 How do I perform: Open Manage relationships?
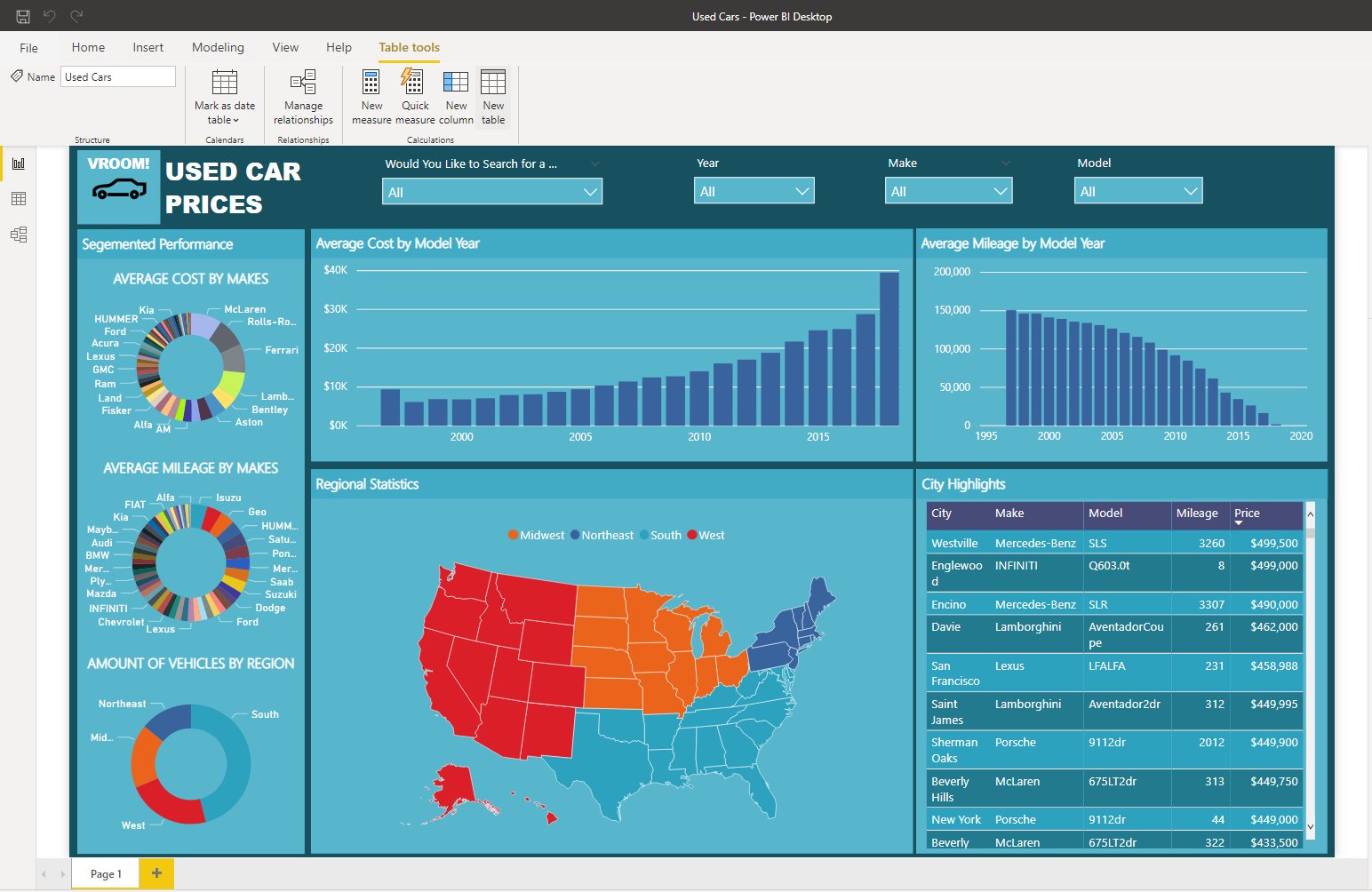[303, 98]
